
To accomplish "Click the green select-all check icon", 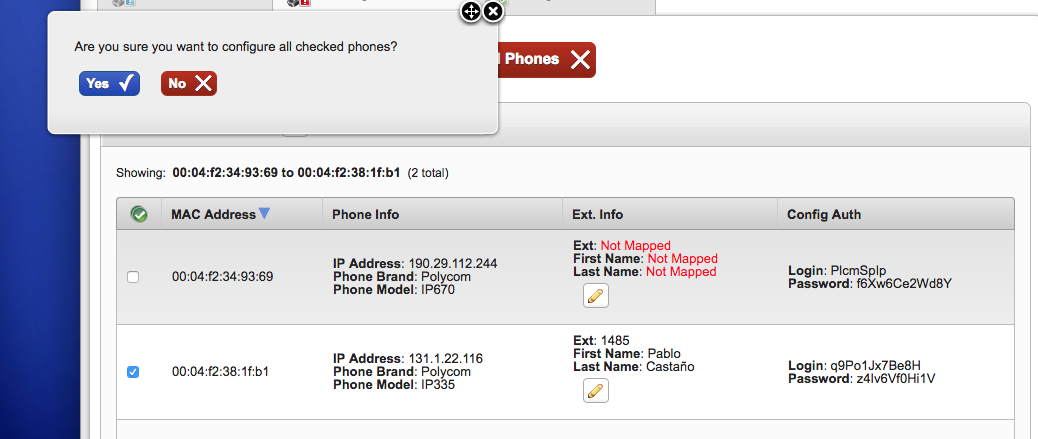I will pyautogui.click(x=139, y=214).
